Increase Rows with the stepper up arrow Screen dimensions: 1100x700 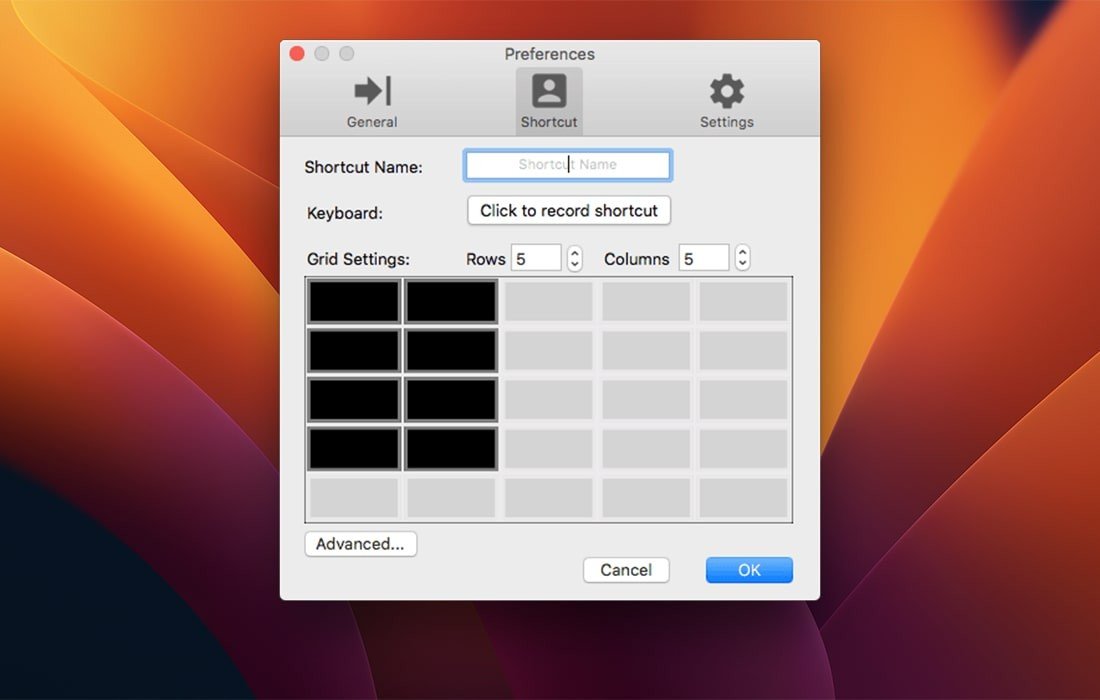pos(575,252)
